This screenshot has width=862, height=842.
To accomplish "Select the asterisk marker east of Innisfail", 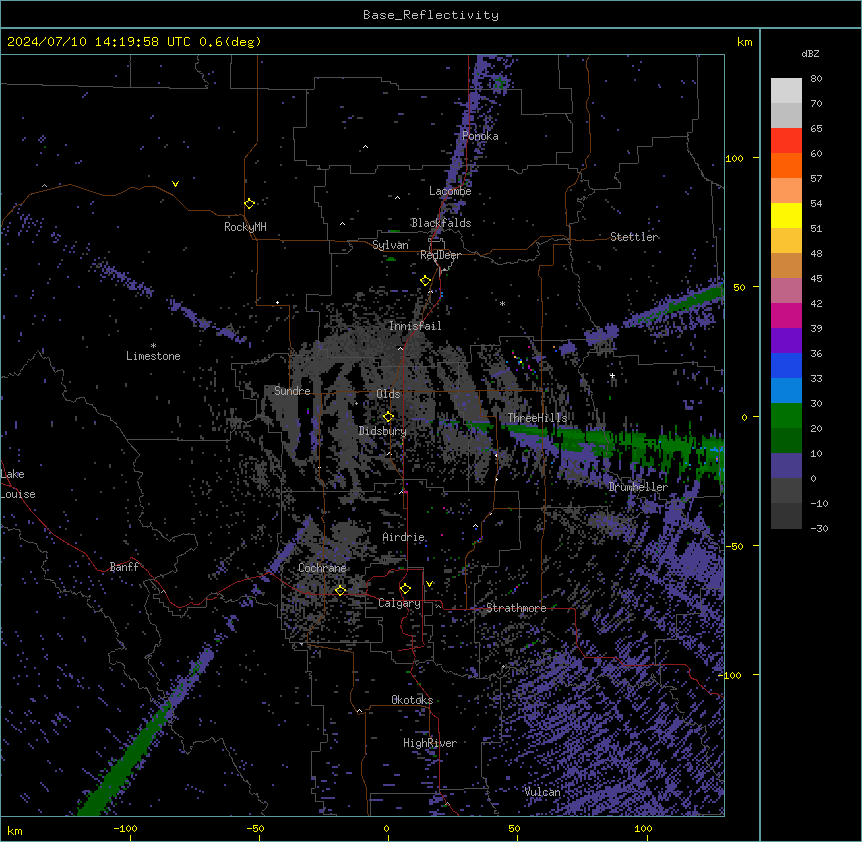I will [x=502, y=303].
